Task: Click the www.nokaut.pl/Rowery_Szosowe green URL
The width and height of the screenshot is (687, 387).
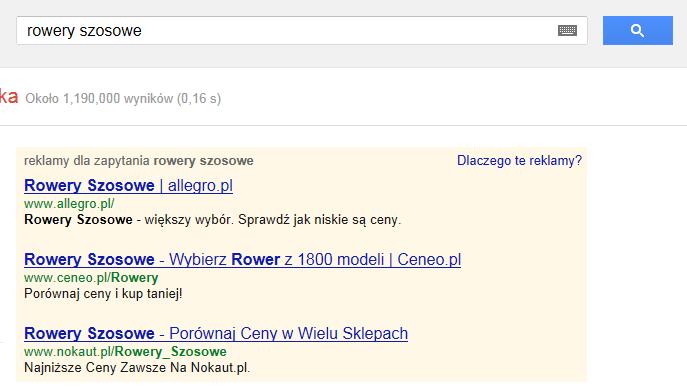Action: tap(125, 351)
